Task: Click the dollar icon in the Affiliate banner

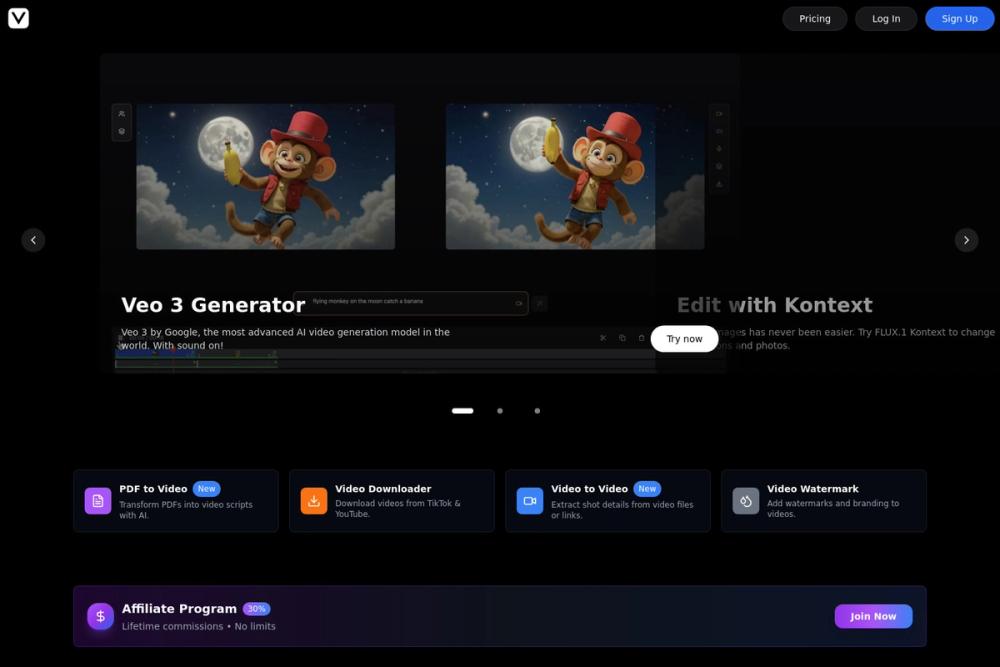Action: tap(100, 616)
